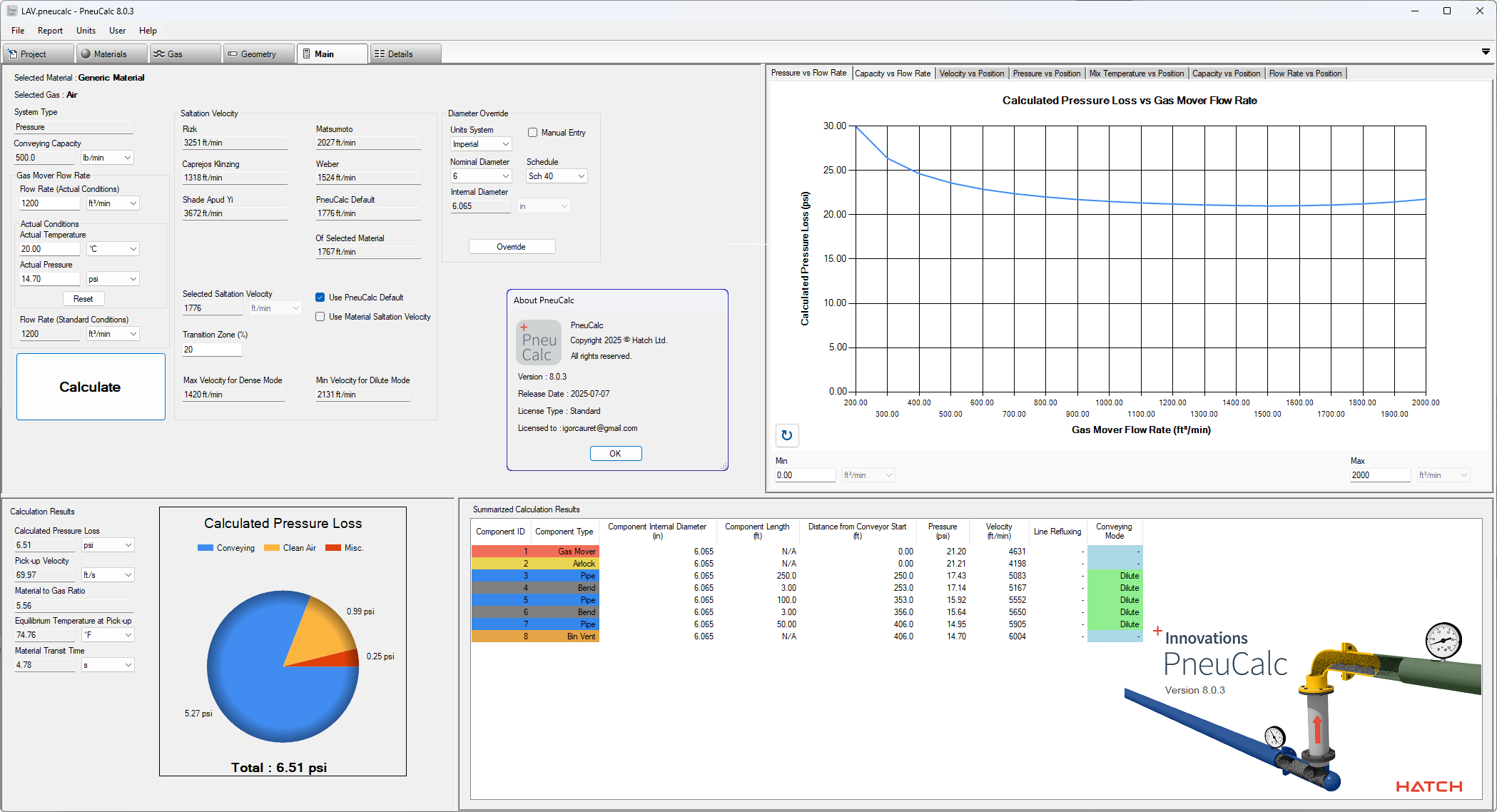Image resolution: width=1497 pixels, height=812 pixels.
Task: Click the Materials tab sphere icon
Action: [86, 53]
